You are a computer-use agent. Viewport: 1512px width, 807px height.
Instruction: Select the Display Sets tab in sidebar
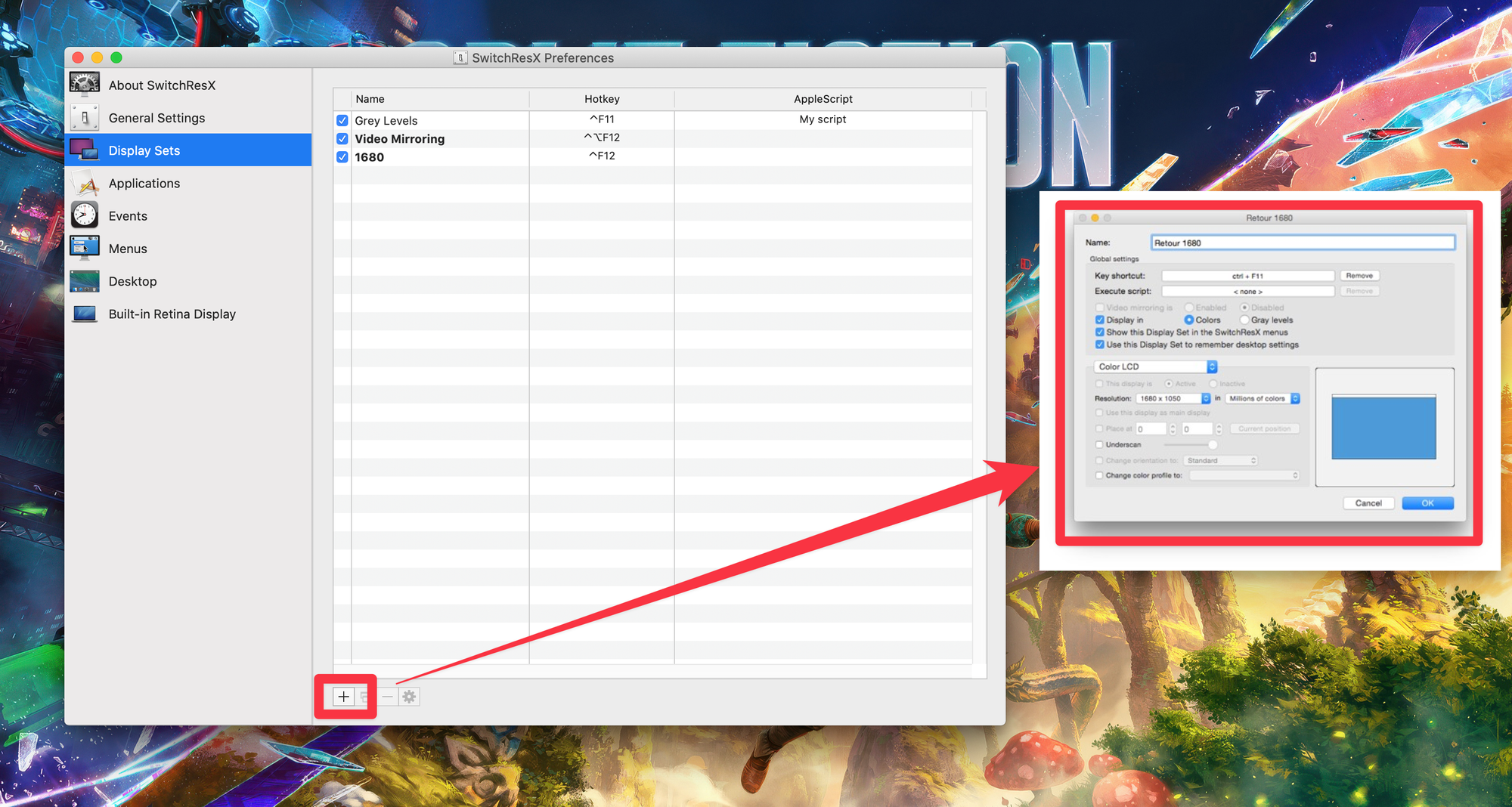188,150
